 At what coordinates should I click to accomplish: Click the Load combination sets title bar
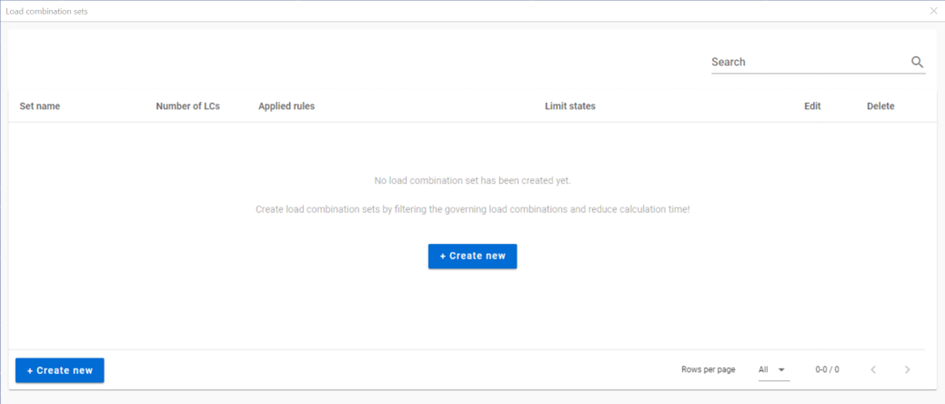[x=464, y=11]
